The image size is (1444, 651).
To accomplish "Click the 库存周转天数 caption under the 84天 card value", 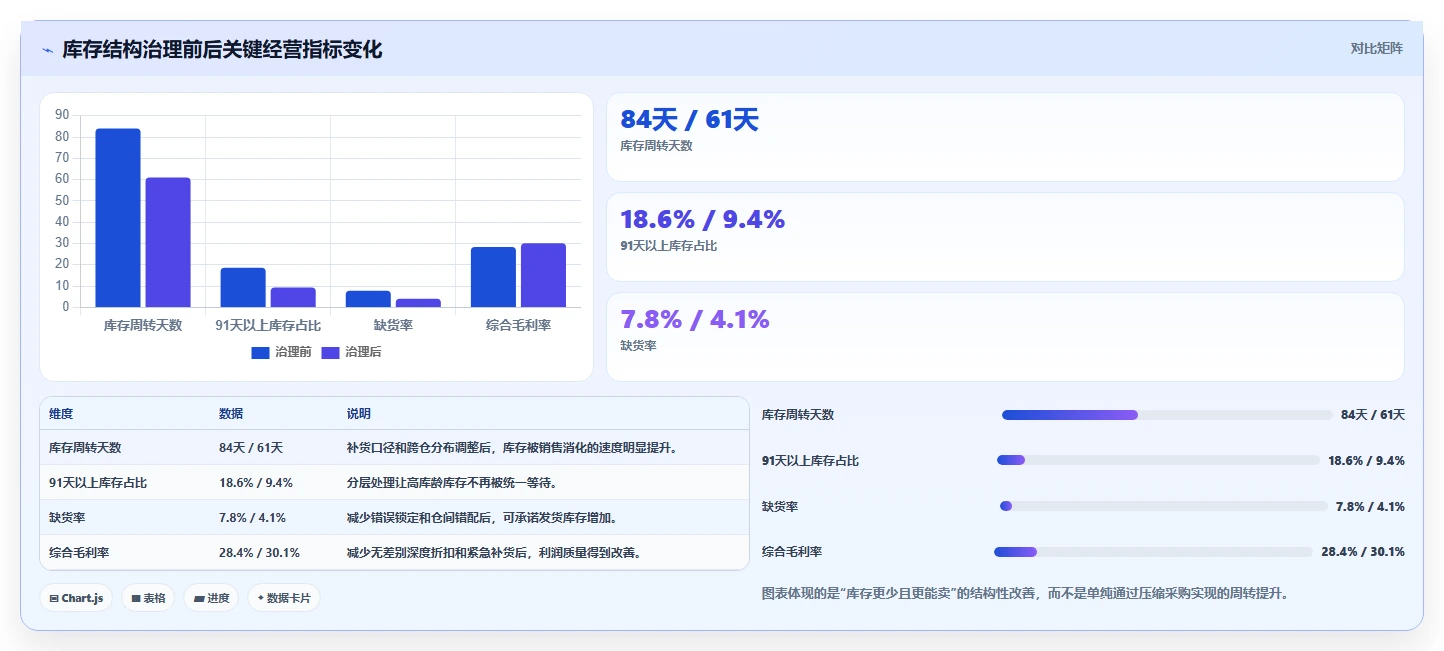I will pos(657,146).
